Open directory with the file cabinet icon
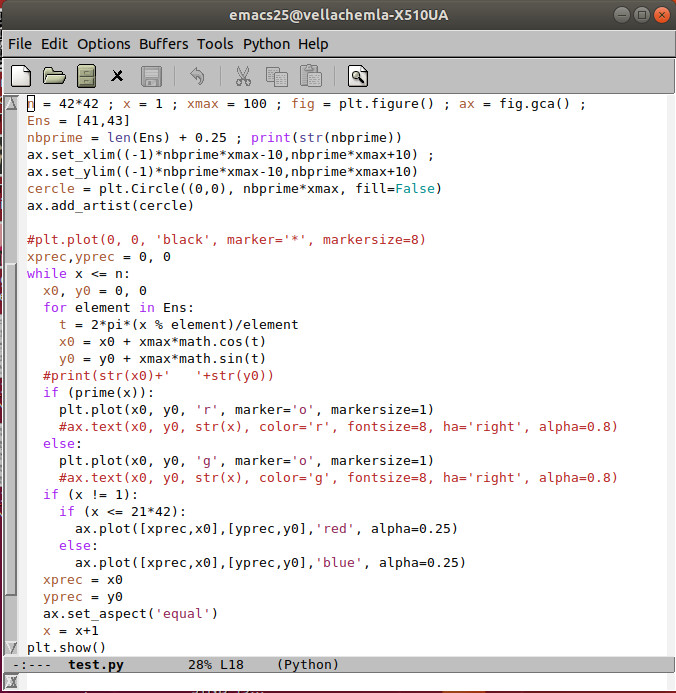The height and width of the screenshot is (693, 676). (x=86, y=75)
